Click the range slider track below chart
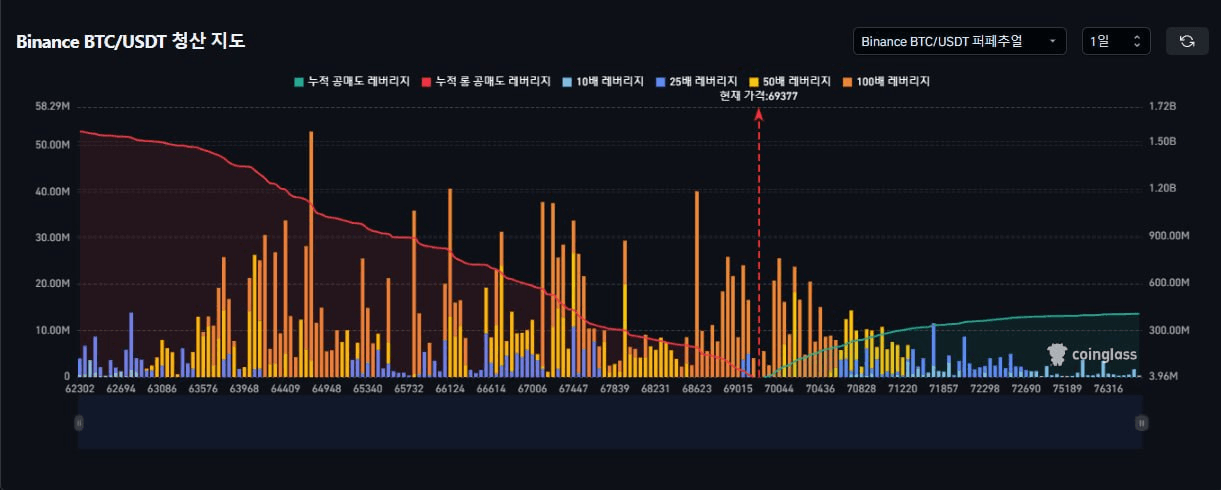1221x490 pixels. (x=610, y=424)
